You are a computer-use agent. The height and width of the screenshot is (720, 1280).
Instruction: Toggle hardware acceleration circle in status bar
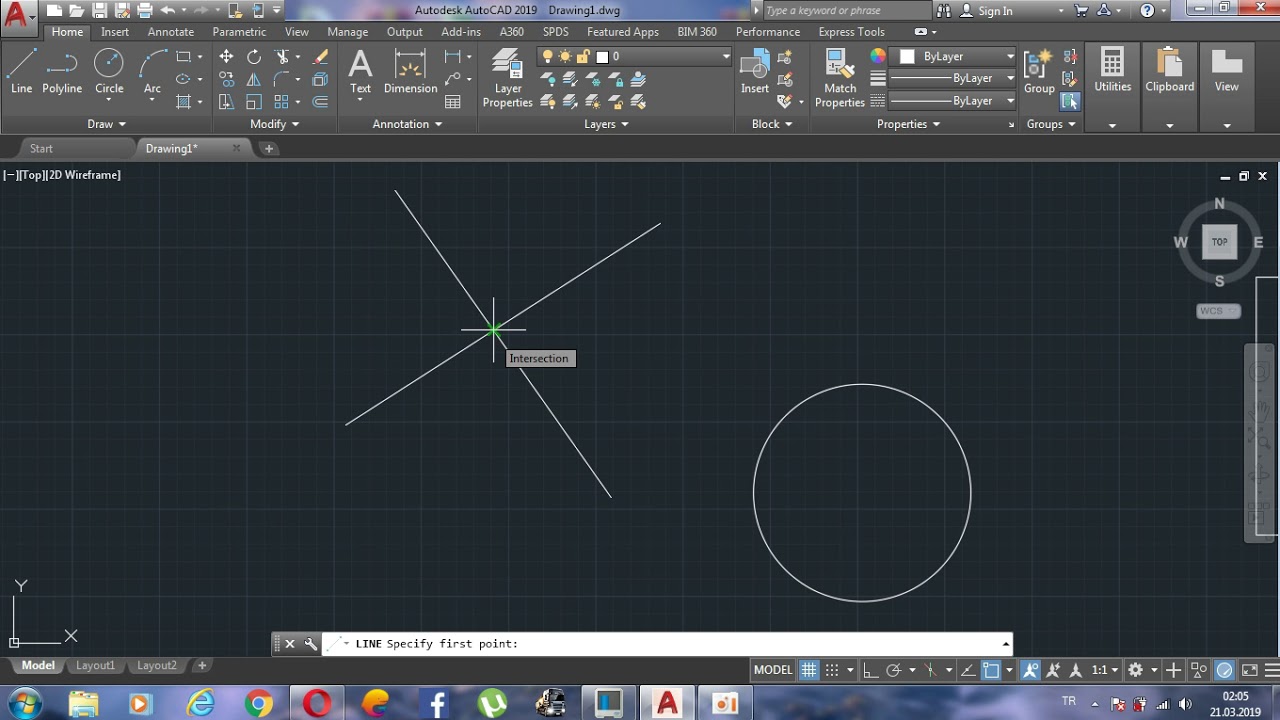pyautogui.click(x=1224, y=670)
